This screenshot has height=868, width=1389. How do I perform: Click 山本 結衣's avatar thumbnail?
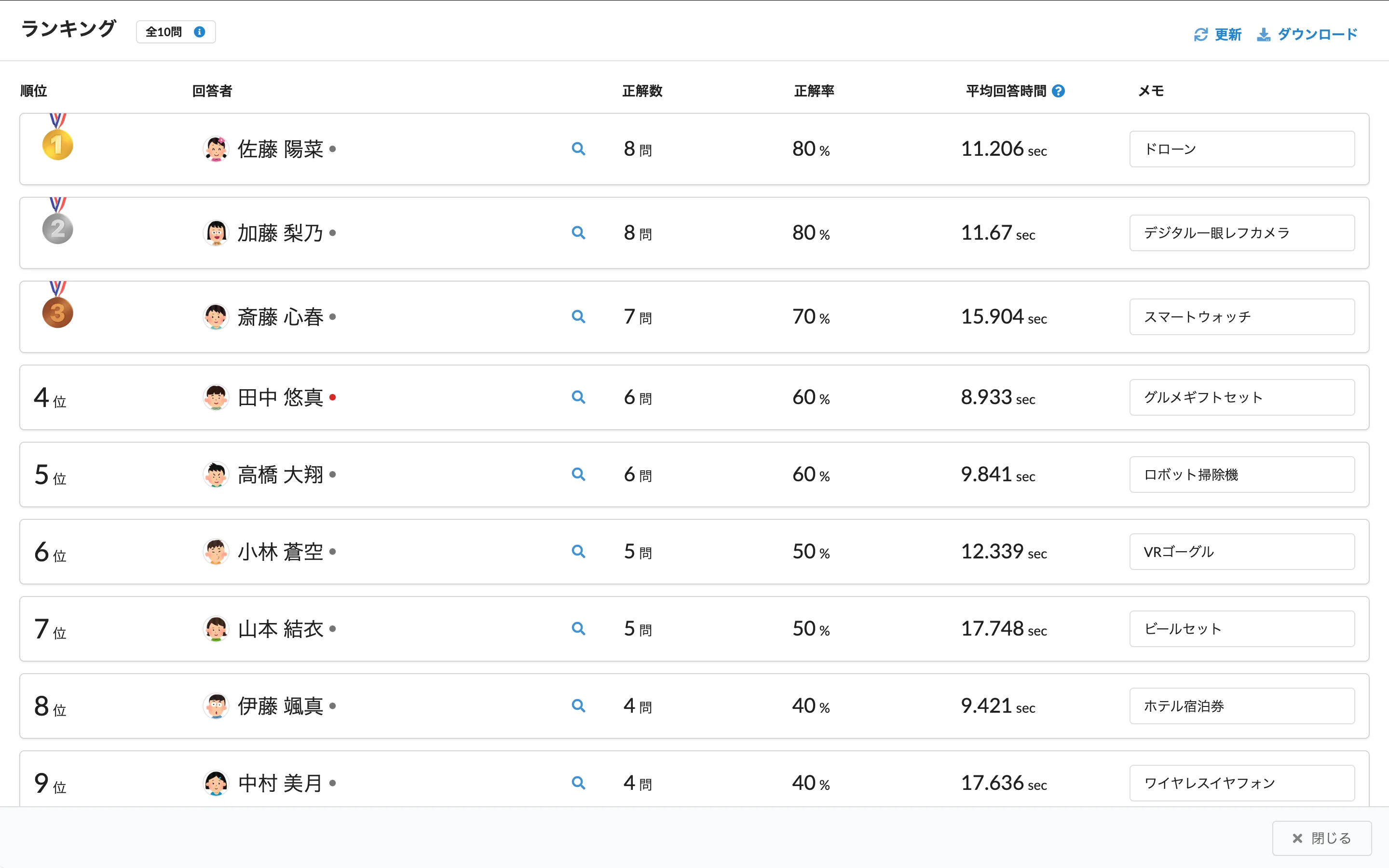pos(216,629)
